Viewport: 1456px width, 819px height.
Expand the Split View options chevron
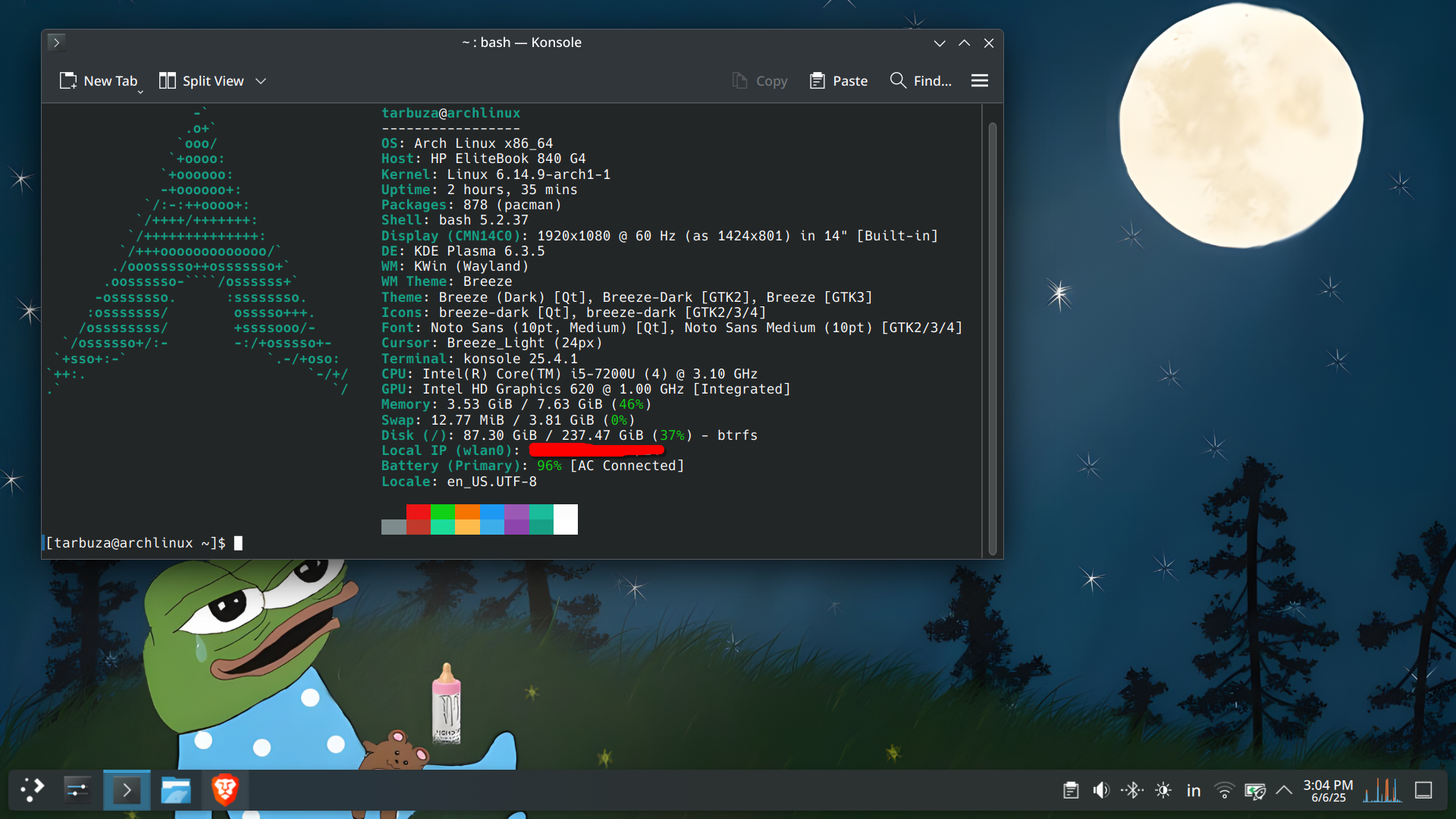click(x=261, y=81)
